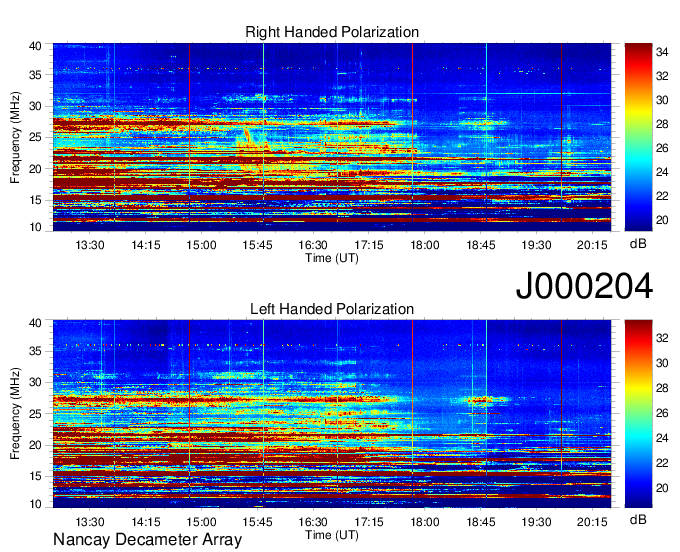Click the 10 MHz tick on Left Handed frequency axis

pos(35,504)
